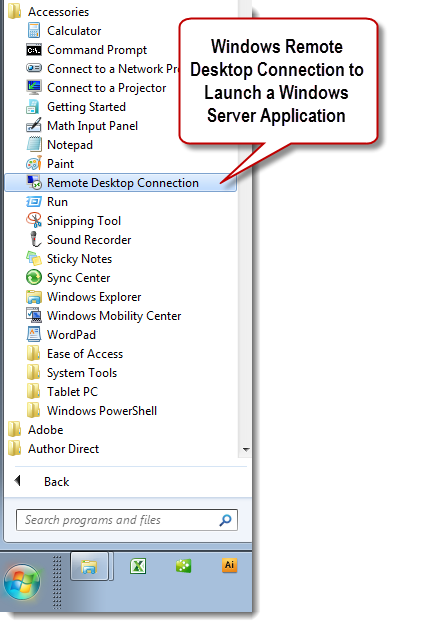Expand the Author Direct folder
Screen dimensions: 432x627
point(15,448)
